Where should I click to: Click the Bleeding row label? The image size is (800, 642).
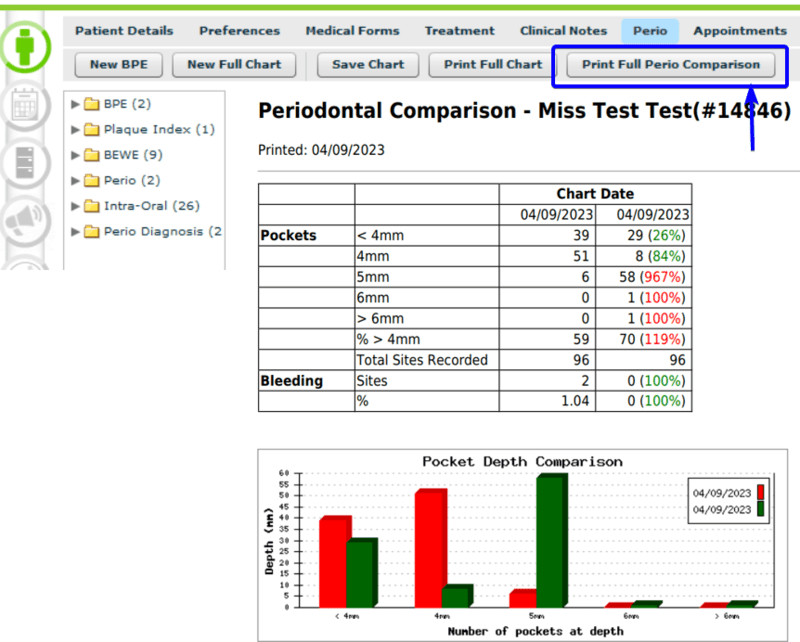pyautogui.click(x=291, y=381)
